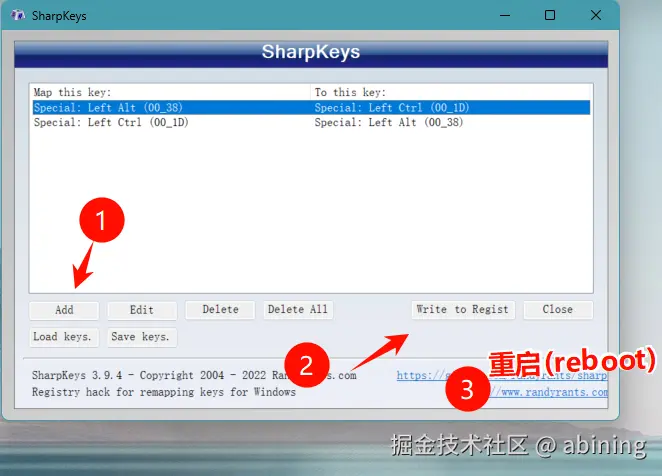Image resolution: width=662 pixels, height=476 pixels.
Task: Open the Load keys button
Action: (64, 337)
